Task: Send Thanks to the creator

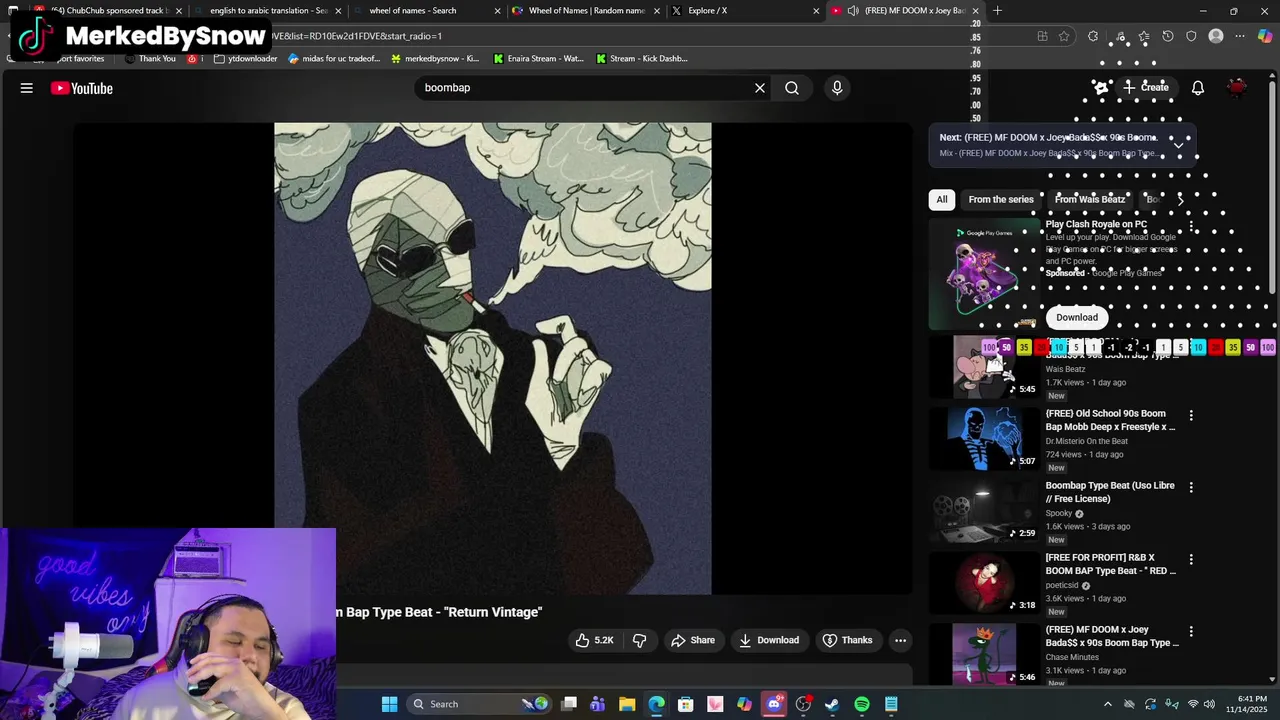Action: (847, 640)
